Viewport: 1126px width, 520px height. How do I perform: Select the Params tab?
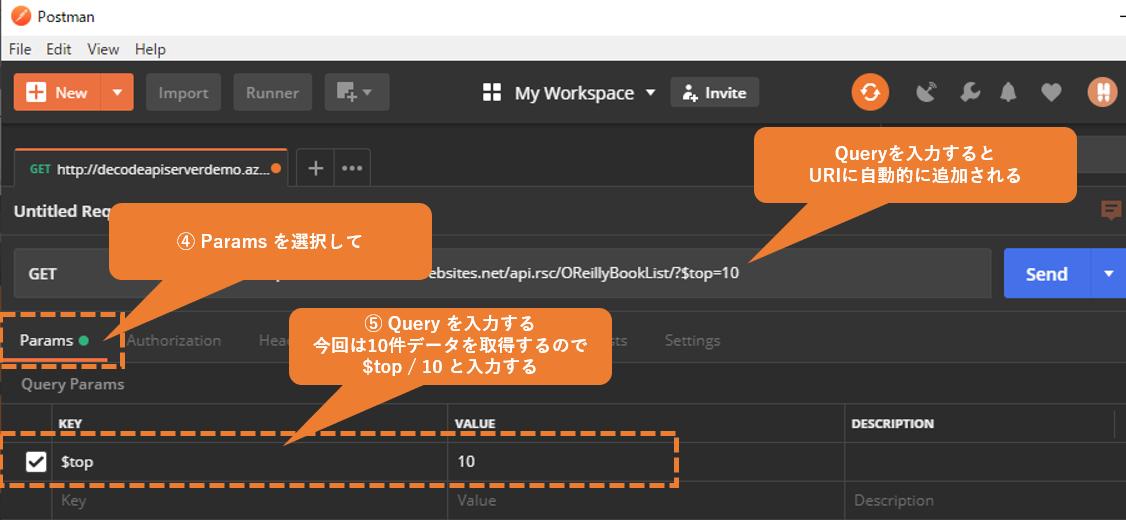click(x=55, y=340)
